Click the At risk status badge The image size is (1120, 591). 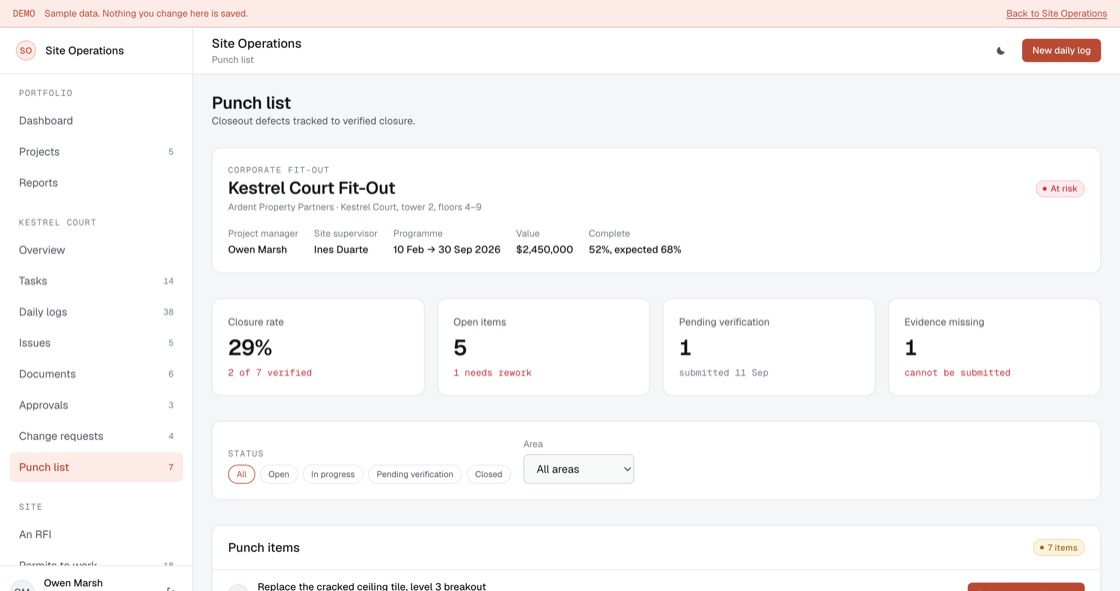1060,189
